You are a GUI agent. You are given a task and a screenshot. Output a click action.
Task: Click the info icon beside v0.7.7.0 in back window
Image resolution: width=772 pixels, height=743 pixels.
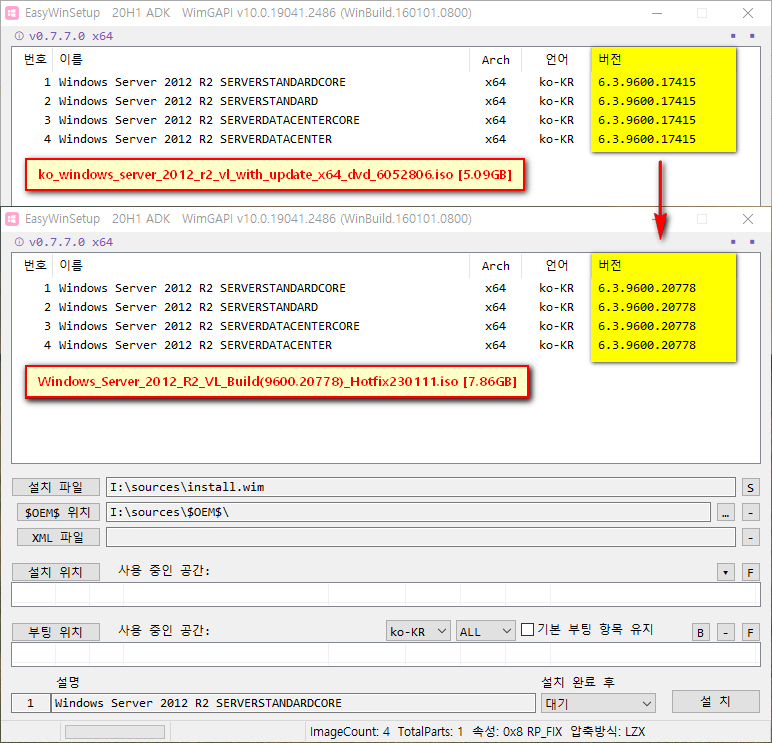point(19,36)
